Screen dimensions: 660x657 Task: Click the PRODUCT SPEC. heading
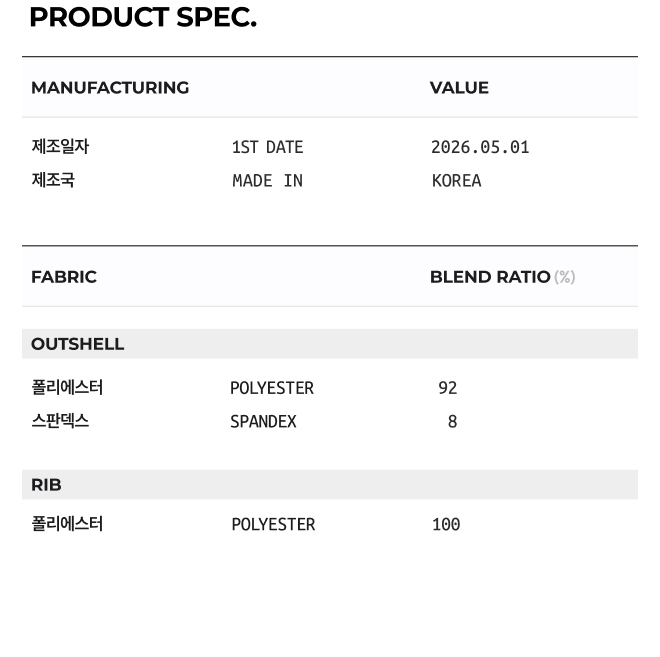pyautogui.click(x=143, y=18)
